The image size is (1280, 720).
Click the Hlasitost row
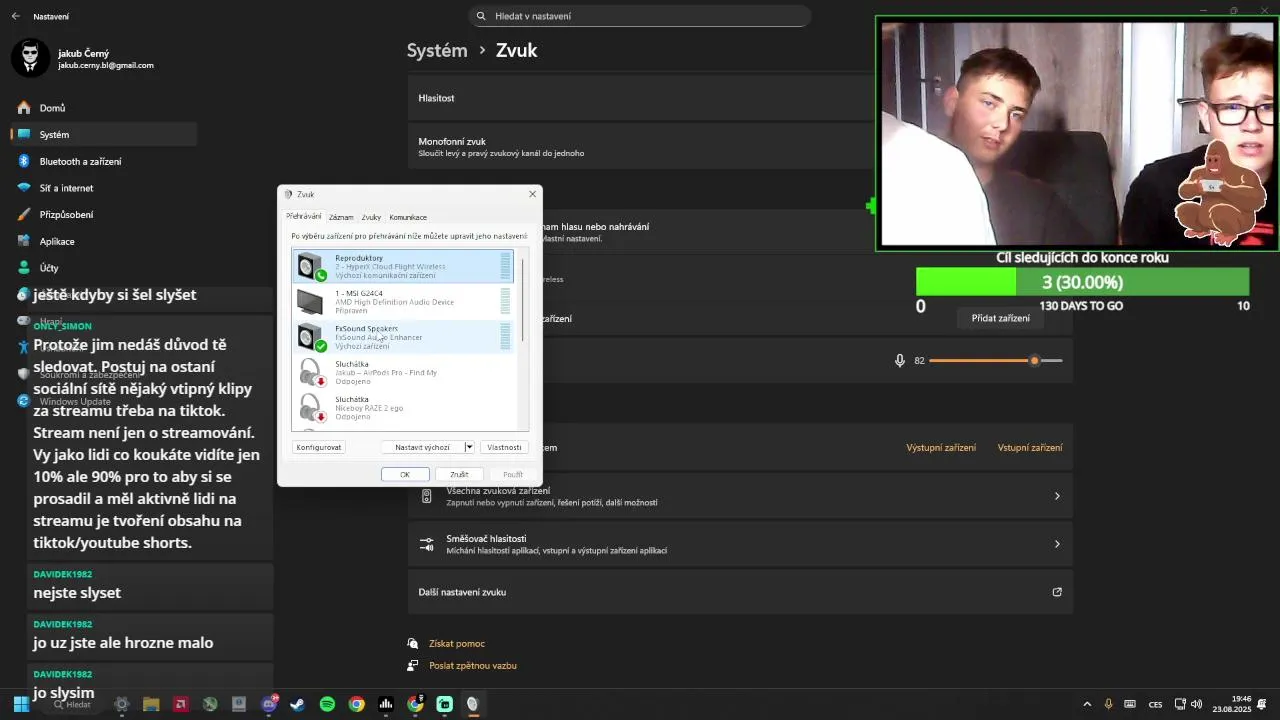click(x=641, y=98)
